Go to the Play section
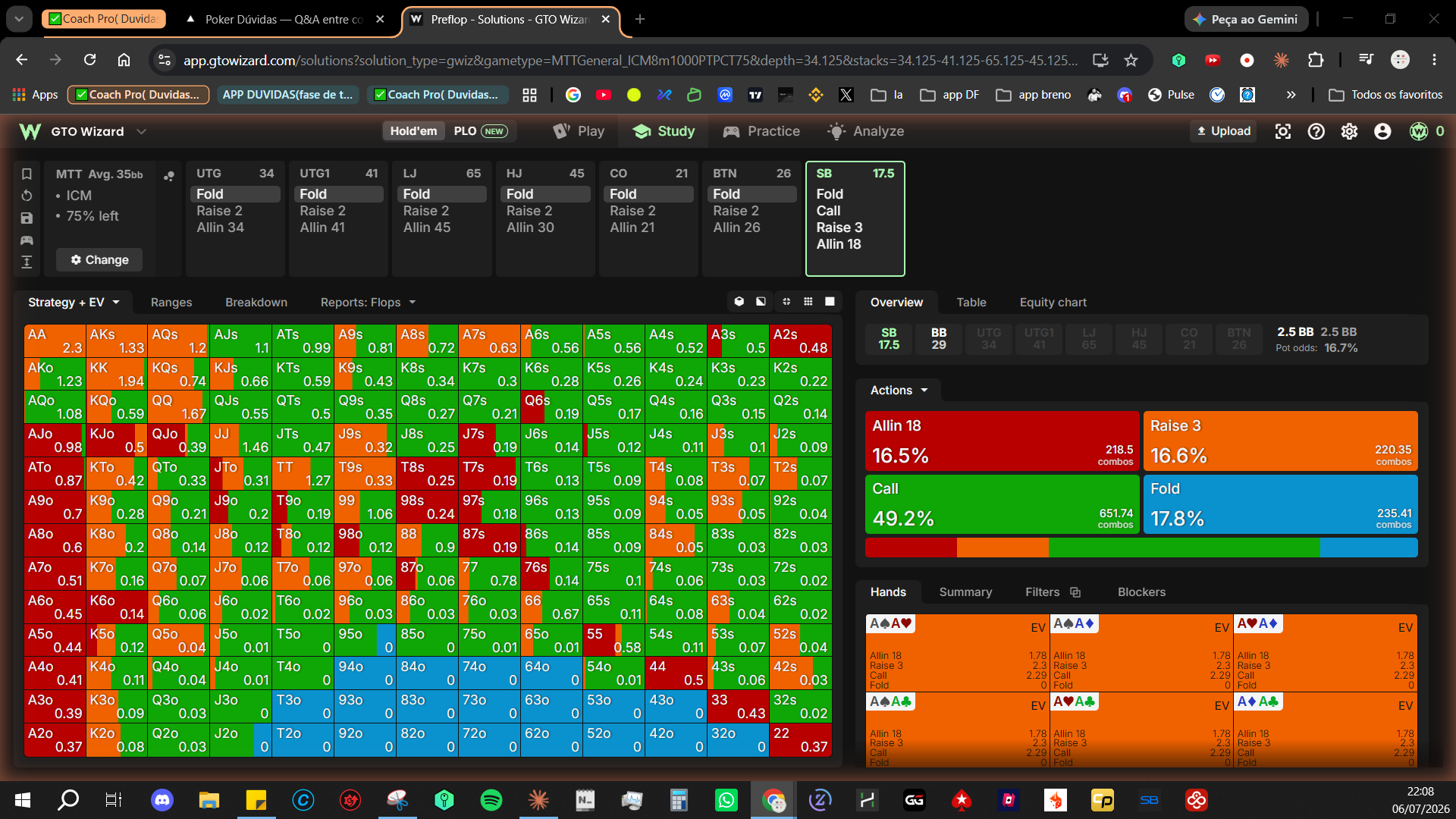This screenshot has height=819, width=1456. [579, 131]
